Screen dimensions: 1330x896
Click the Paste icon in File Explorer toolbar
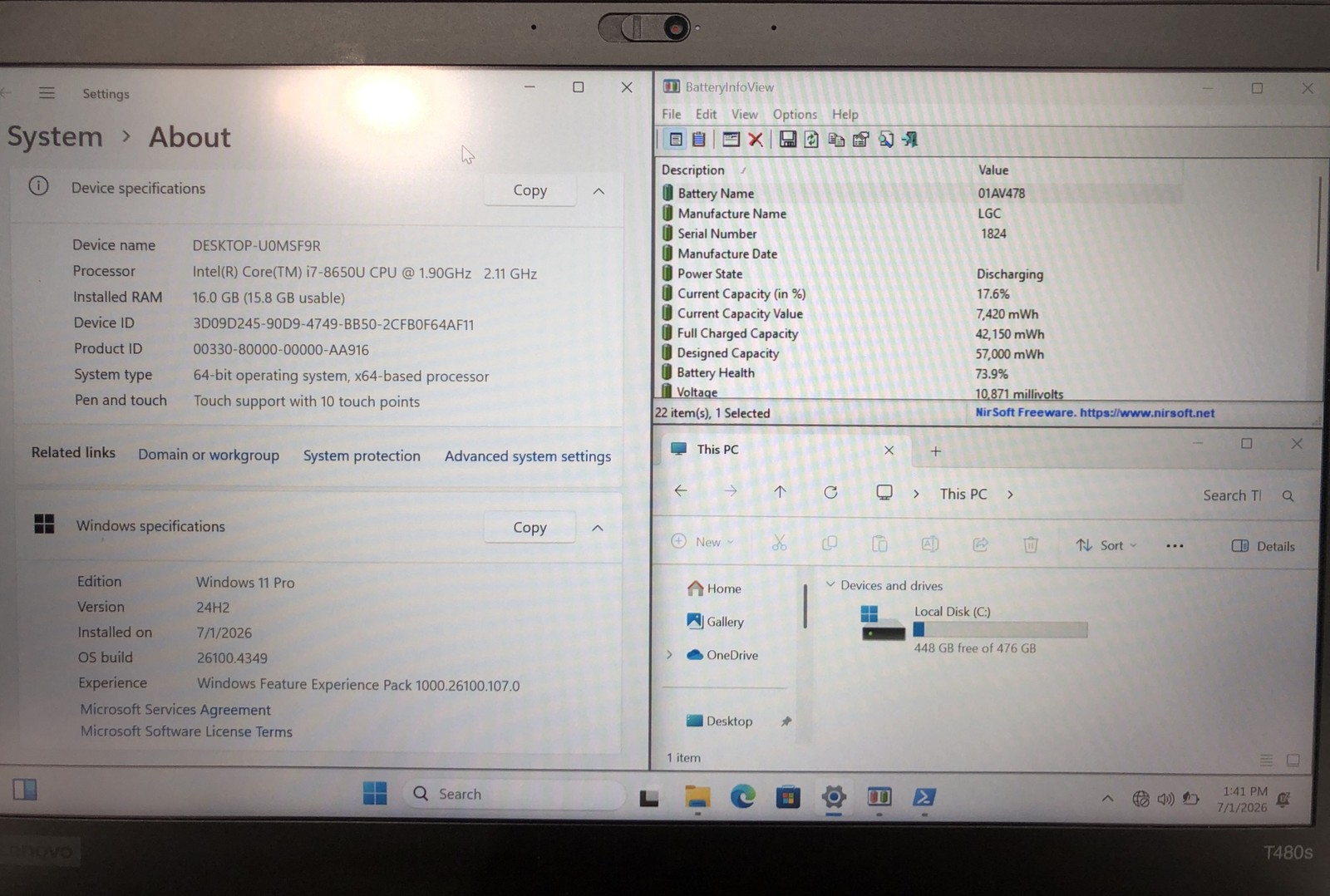point(879,544)
